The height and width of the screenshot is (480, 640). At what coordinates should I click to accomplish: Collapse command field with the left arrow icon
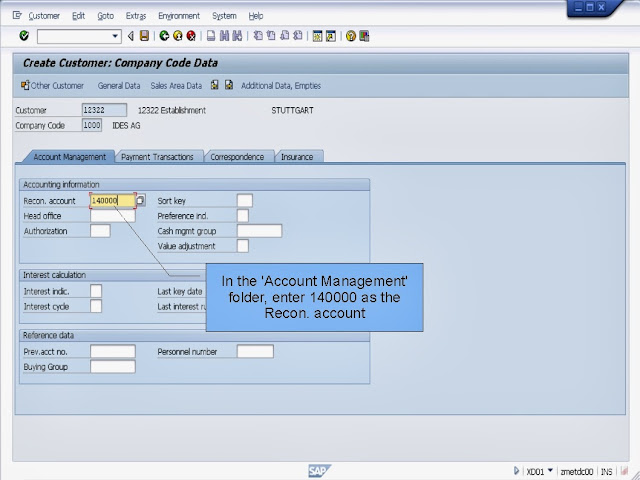[131, 36]
